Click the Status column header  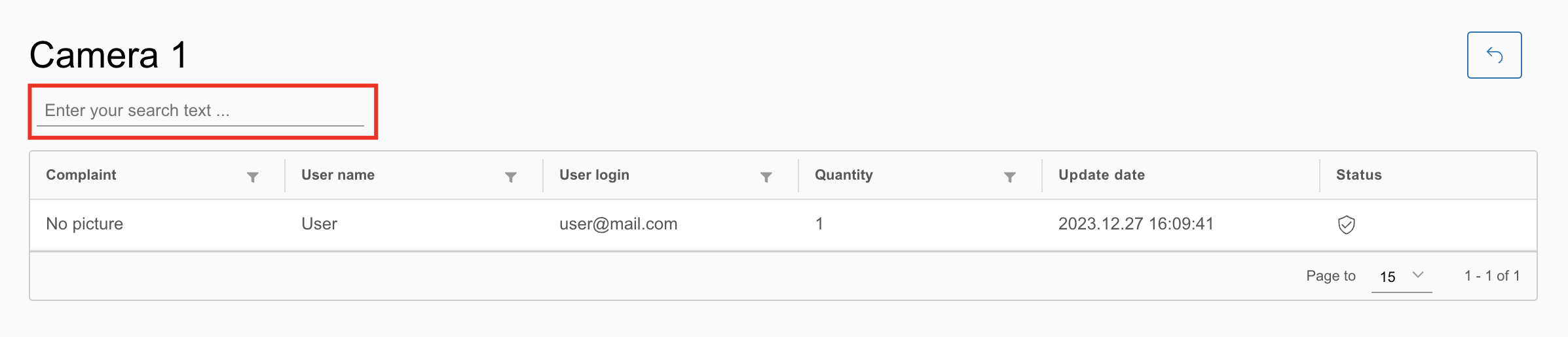[1359, 175]
